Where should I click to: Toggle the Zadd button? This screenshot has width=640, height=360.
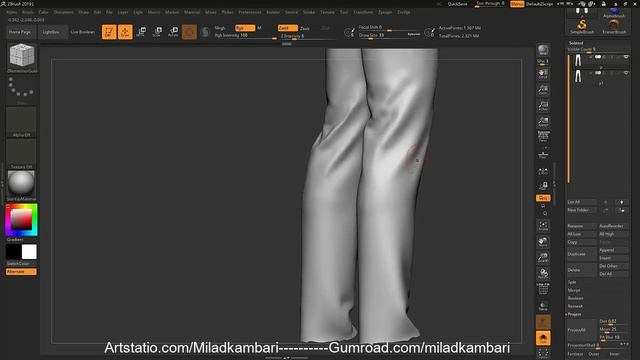coord(287,28)
